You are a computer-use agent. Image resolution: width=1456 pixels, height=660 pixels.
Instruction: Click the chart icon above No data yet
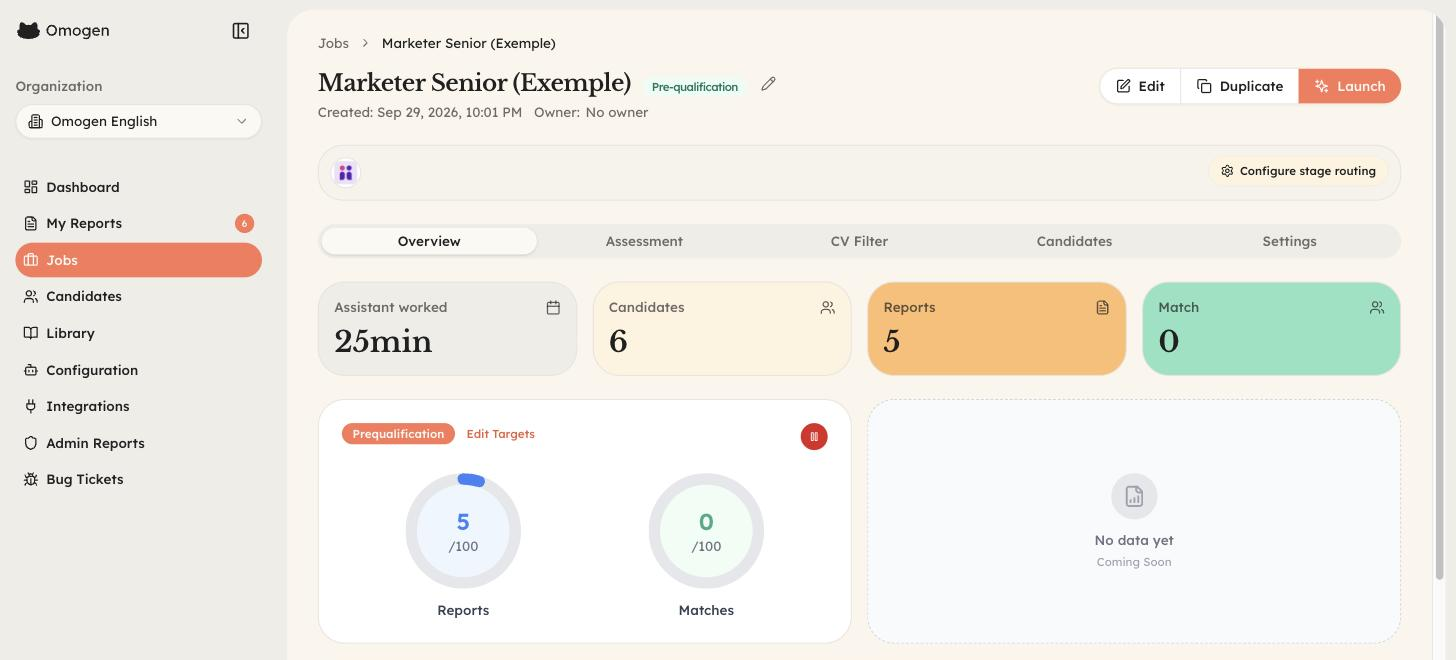1134,496
